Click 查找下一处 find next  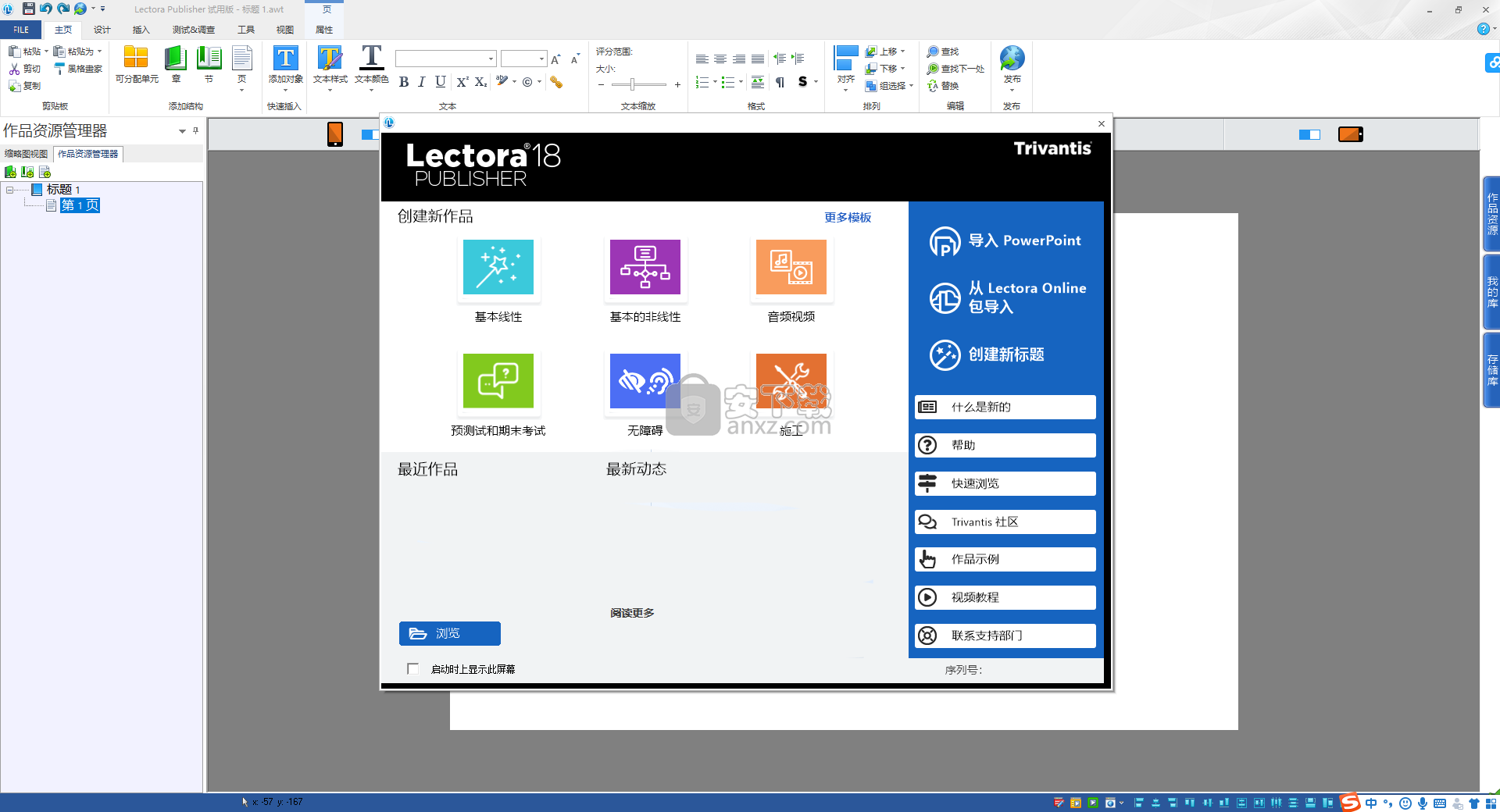(x=955, y=69)
